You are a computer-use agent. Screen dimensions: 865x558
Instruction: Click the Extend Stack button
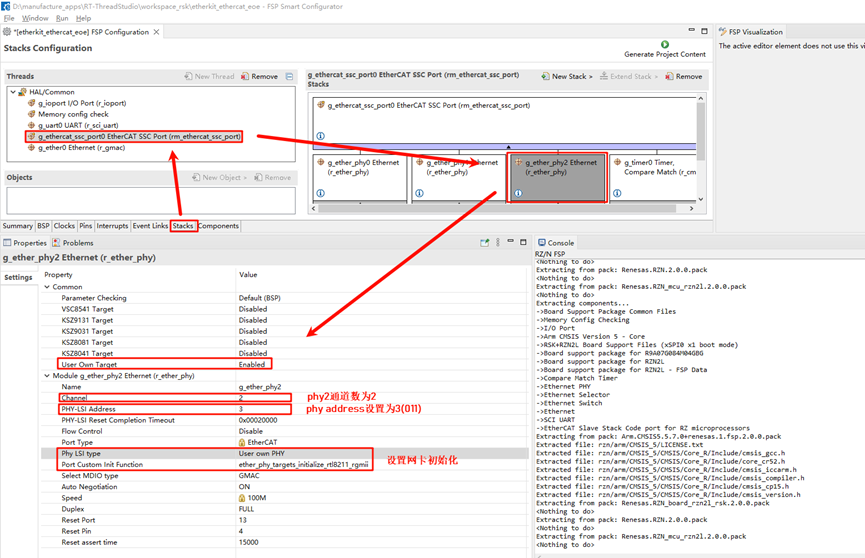point(628,76)
